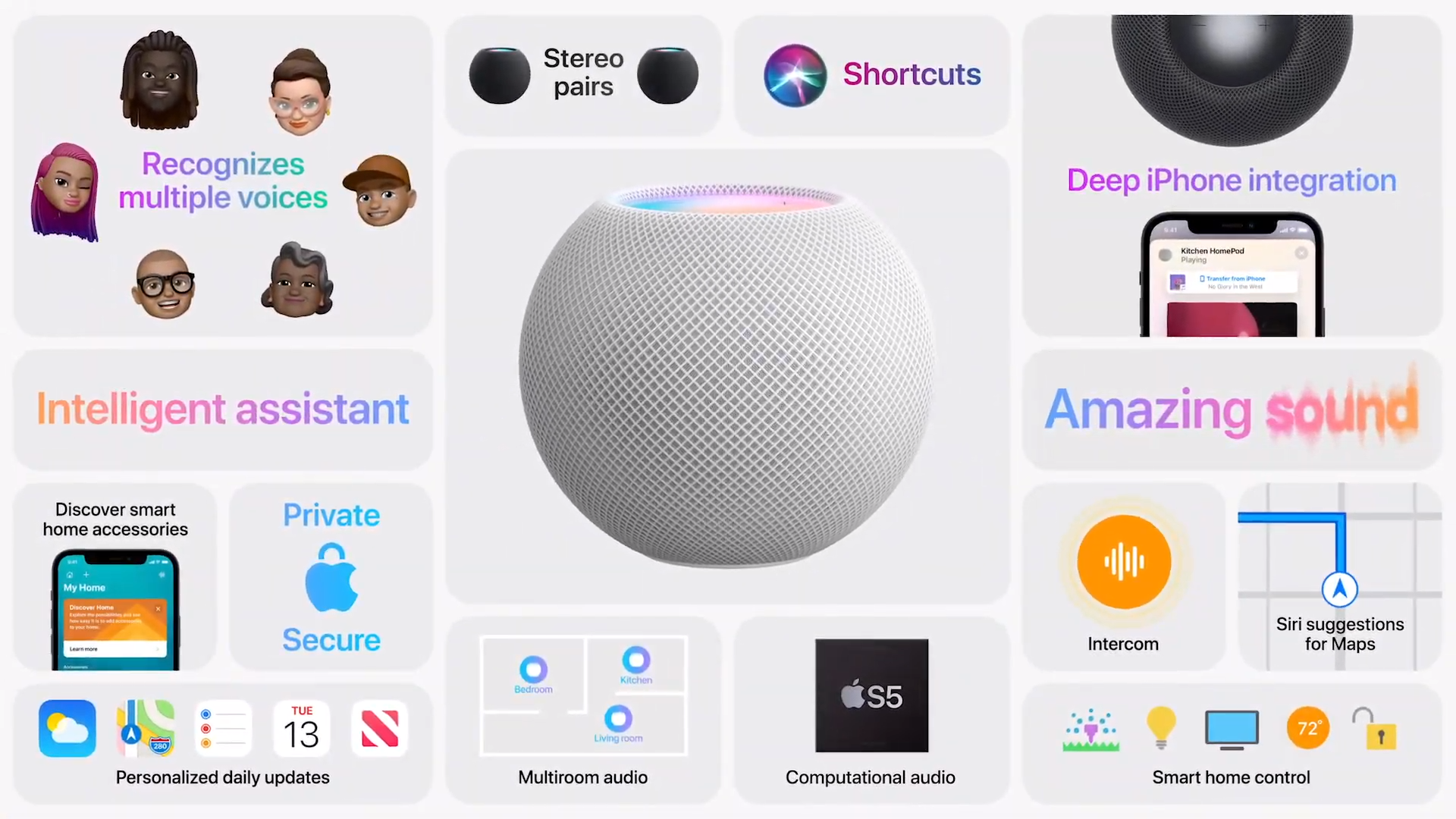This screenshot has height=819, width=1456.
Task: Open the Calendar app icon
Action: (x=300, y=728)
